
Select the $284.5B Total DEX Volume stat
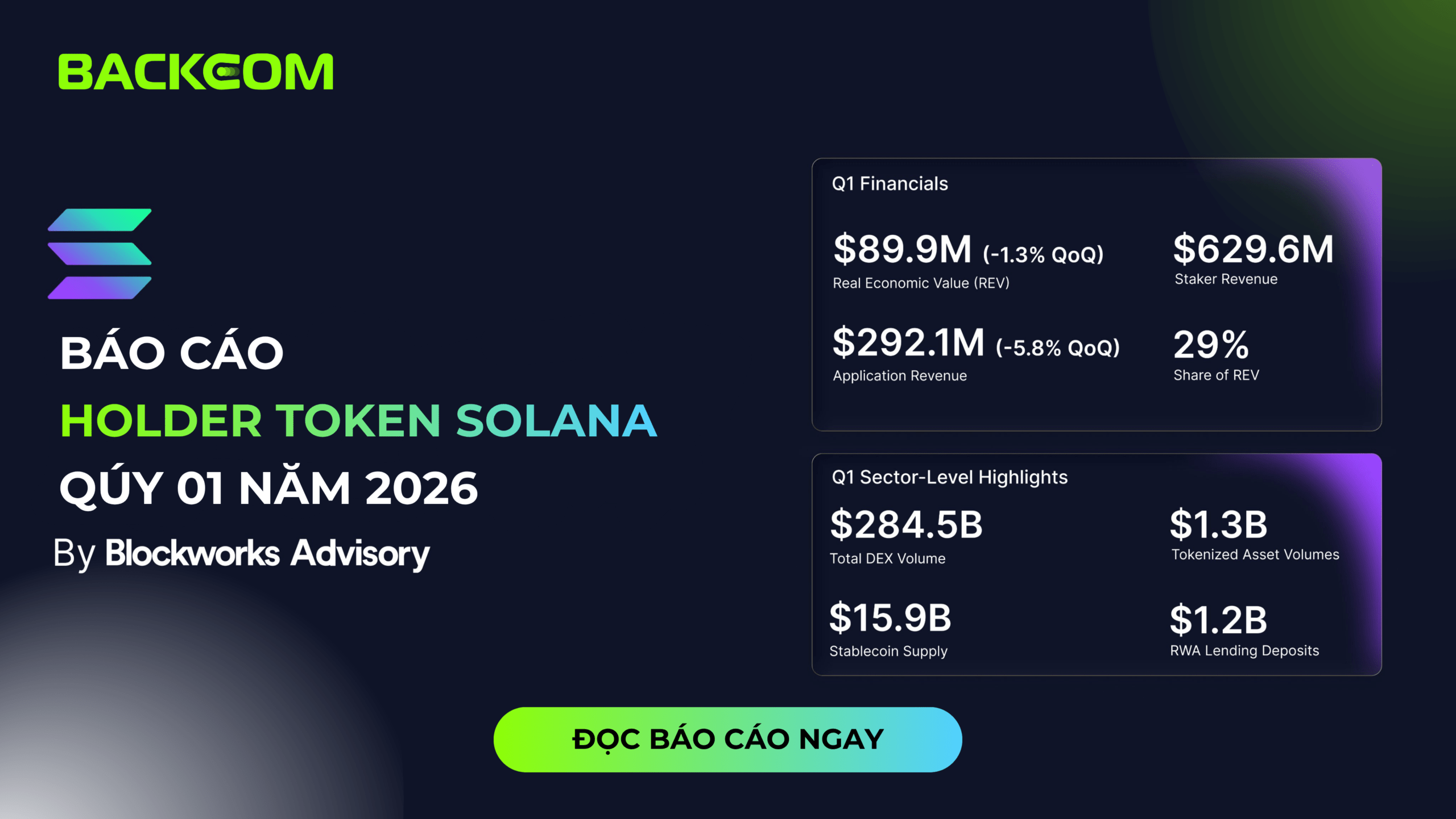click(x=906, y=524)
